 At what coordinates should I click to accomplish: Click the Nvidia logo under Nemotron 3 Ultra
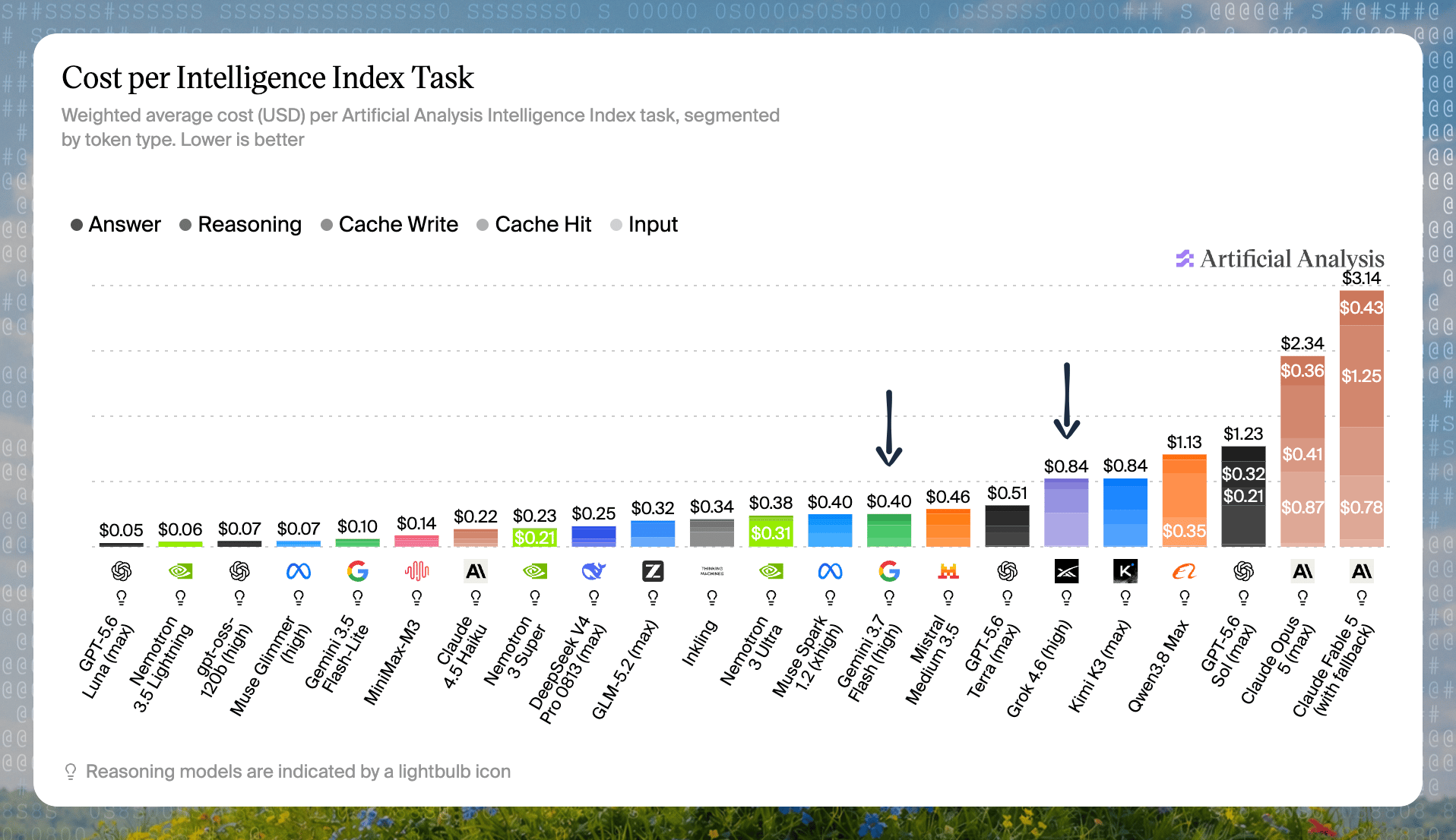point(771,571)
